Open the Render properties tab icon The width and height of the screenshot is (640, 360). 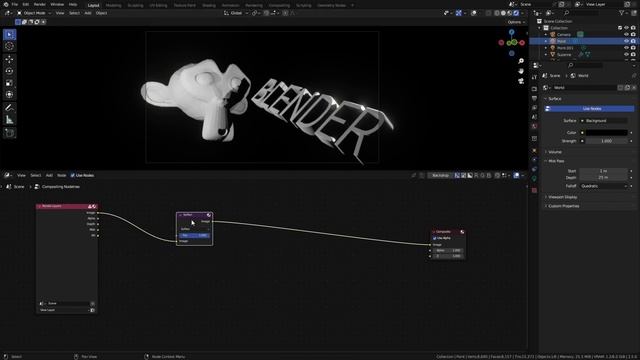coord(534,89)
